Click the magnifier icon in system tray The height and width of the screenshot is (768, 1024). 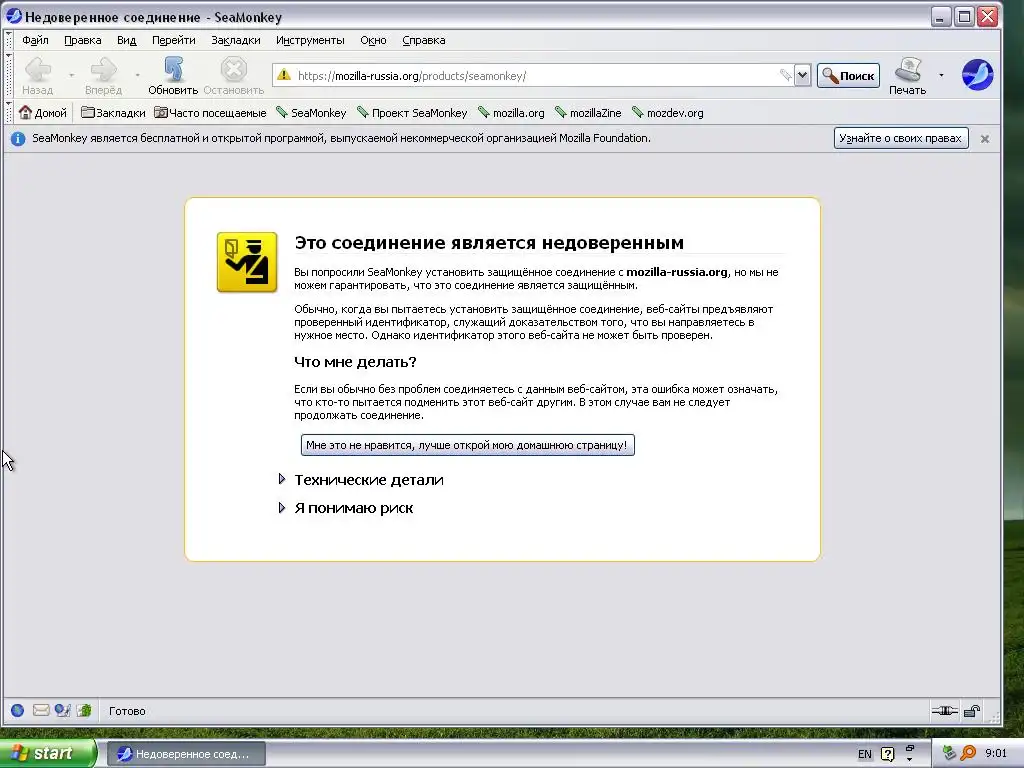(x=968, y=754)
